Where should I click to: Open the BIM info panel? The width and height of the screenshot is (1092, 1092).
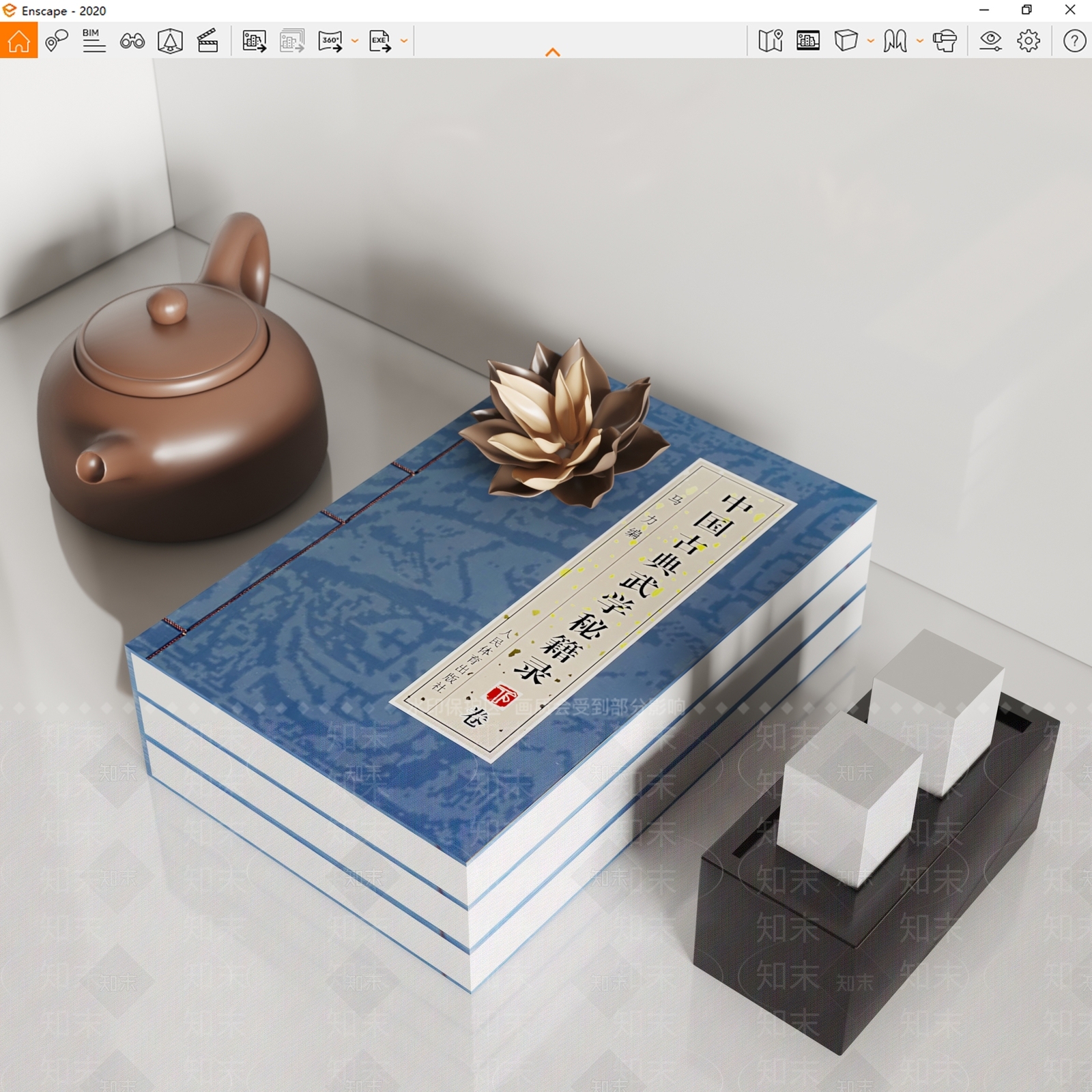(x=94, y=41)
